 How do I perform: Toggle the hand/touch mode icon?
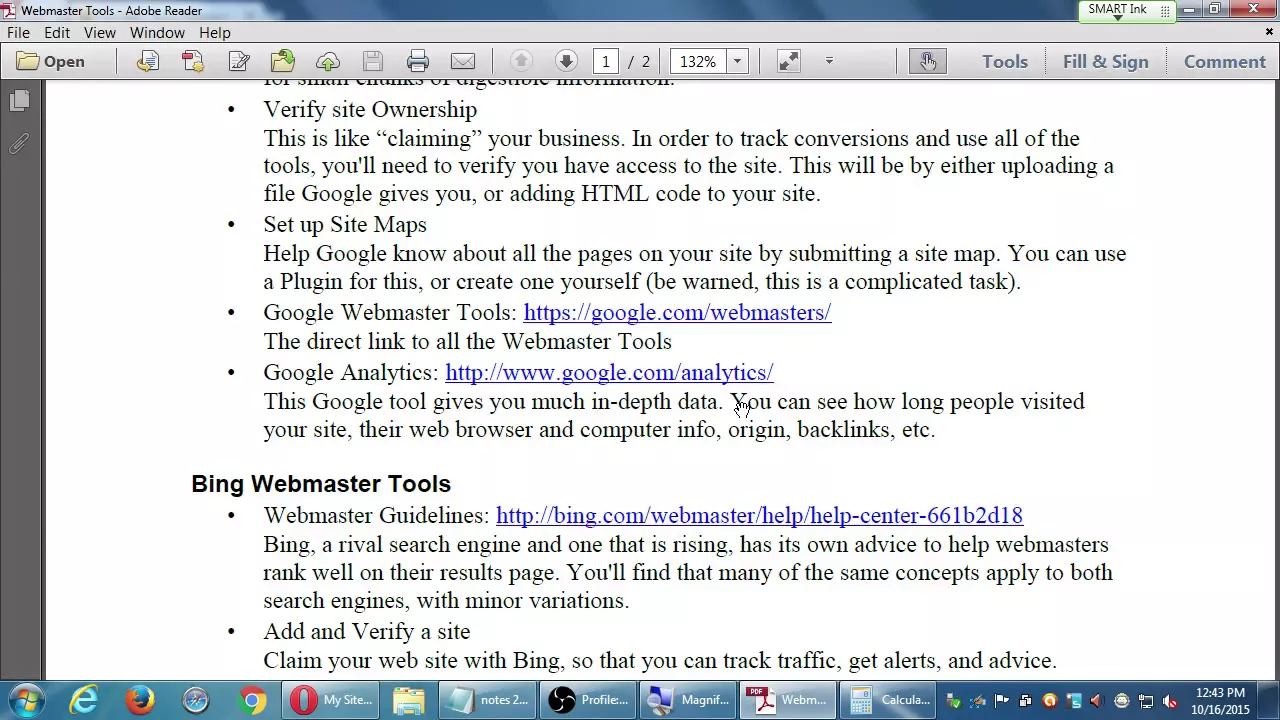(928, 62)
